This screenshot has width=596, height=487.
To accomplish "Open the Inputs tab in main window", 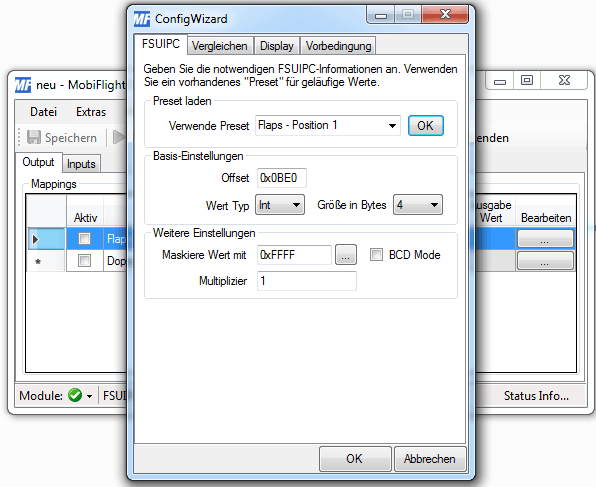I will coord(81,164).
